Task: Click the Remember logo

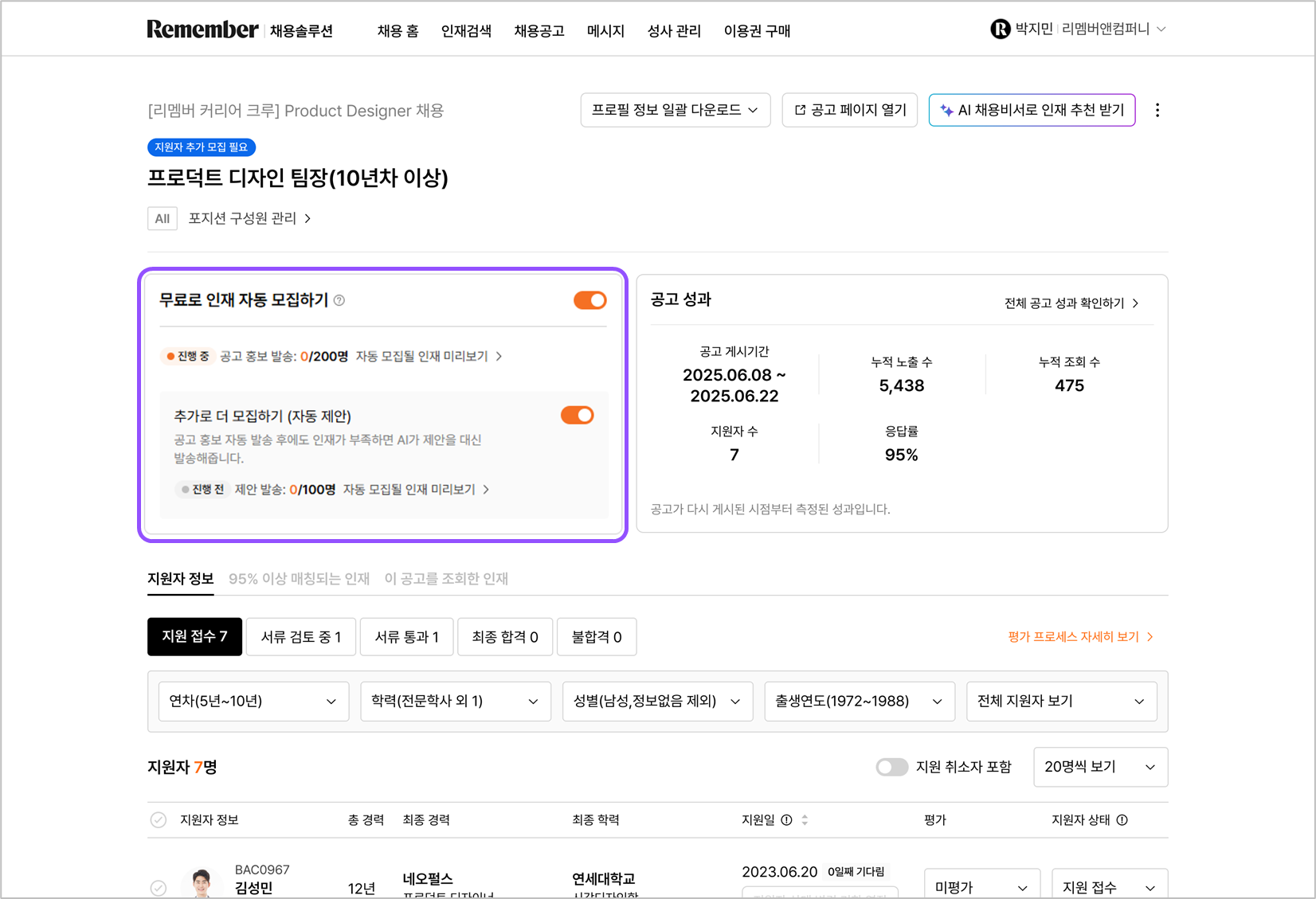Action: 202,29
